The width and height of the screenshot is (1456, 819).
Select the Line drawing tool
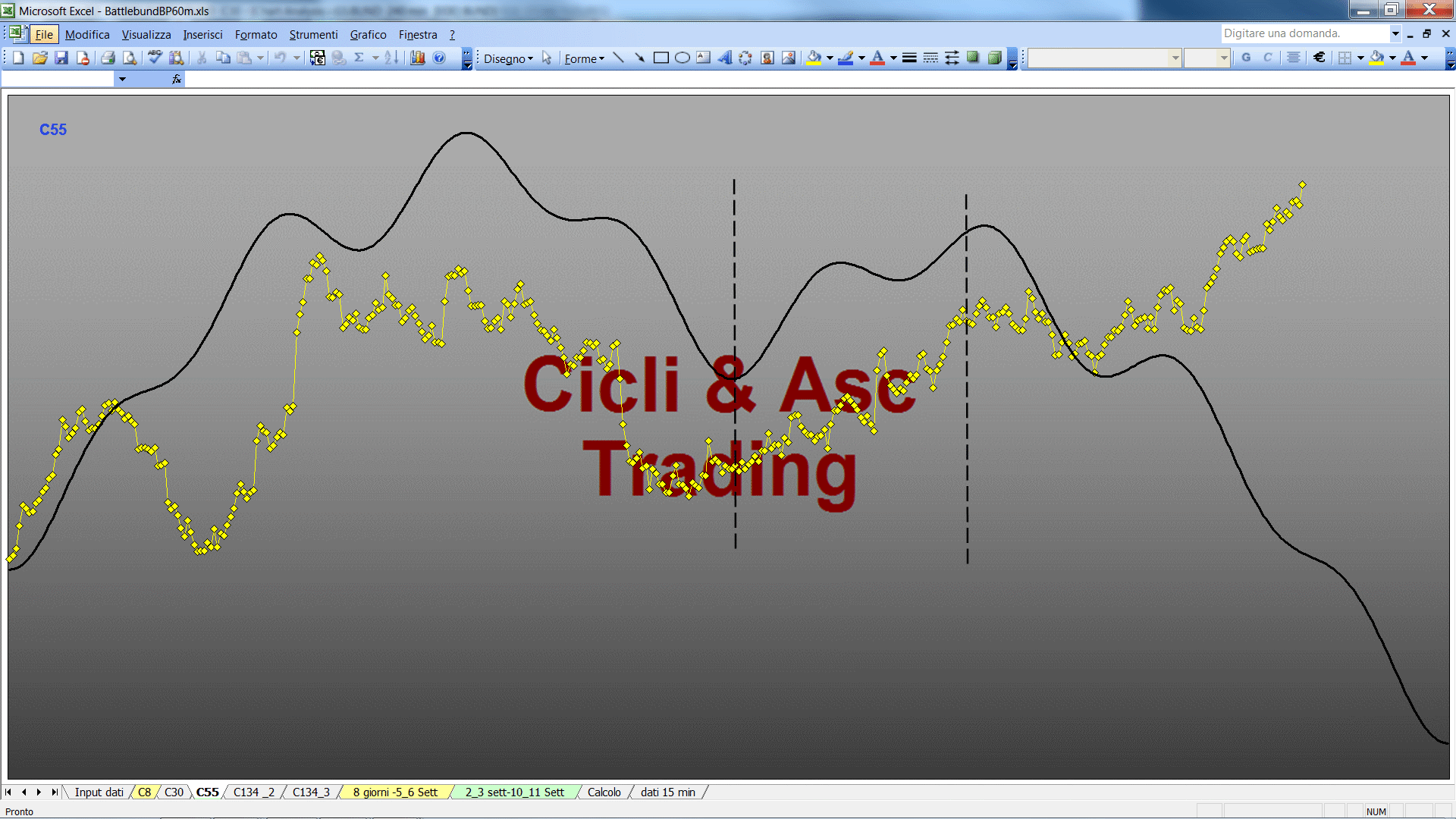point(618,58)
